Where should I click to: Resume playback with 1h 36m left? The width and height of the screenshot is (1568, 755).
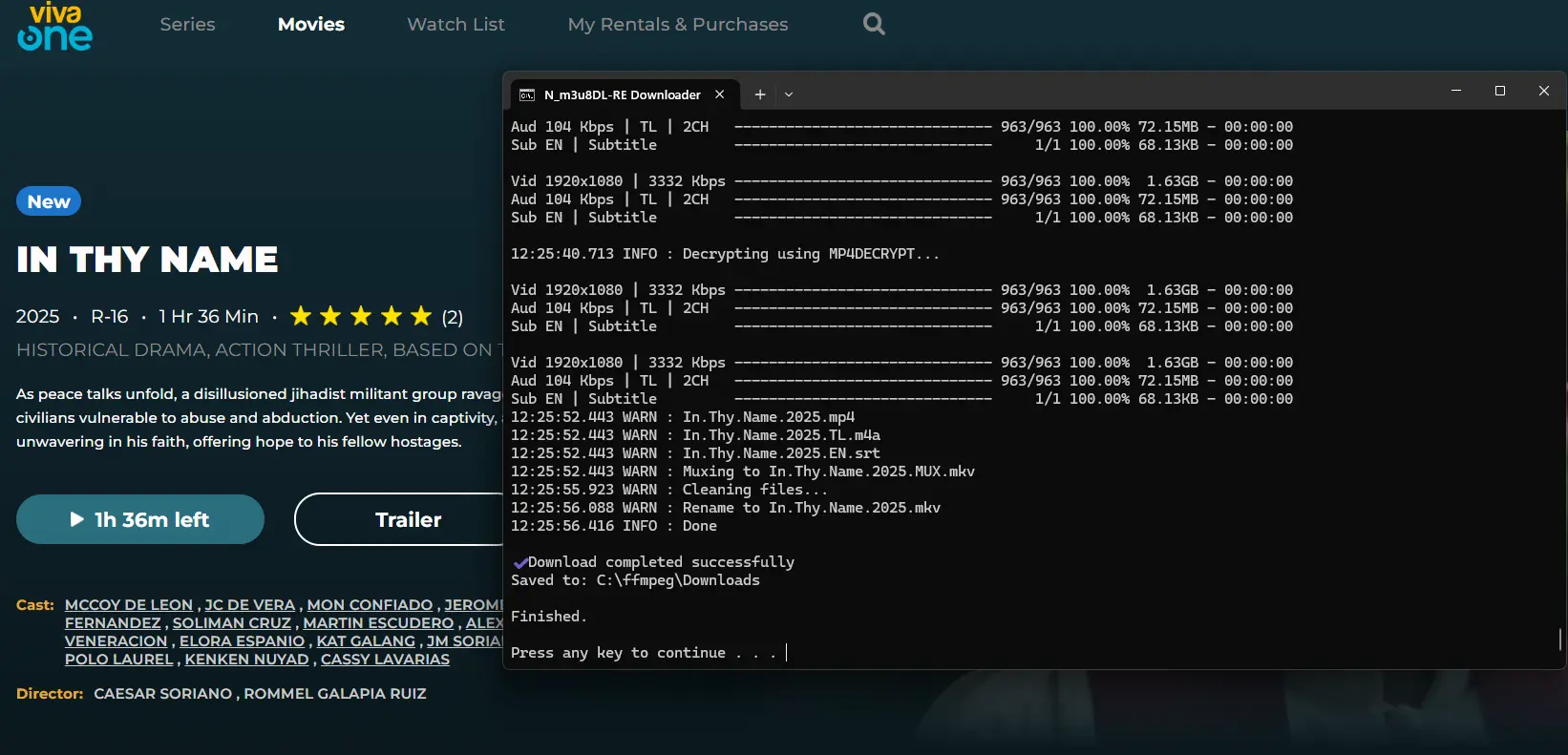pos(140,519)
